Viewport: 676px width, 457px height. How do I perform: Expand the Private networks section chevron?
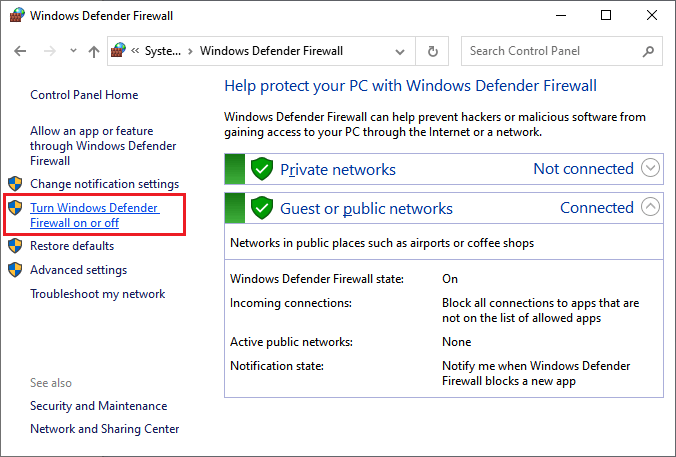tap(650, 168)
